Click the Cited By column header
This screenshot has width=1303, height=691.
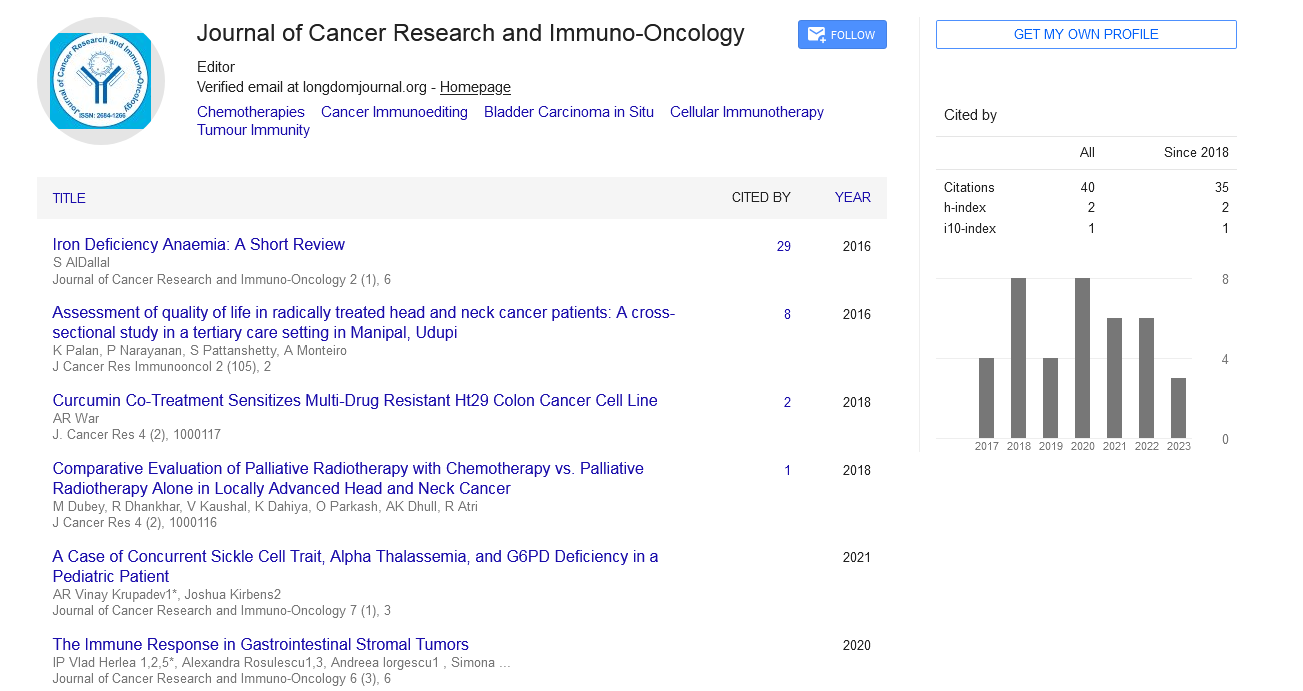(761, 198)
